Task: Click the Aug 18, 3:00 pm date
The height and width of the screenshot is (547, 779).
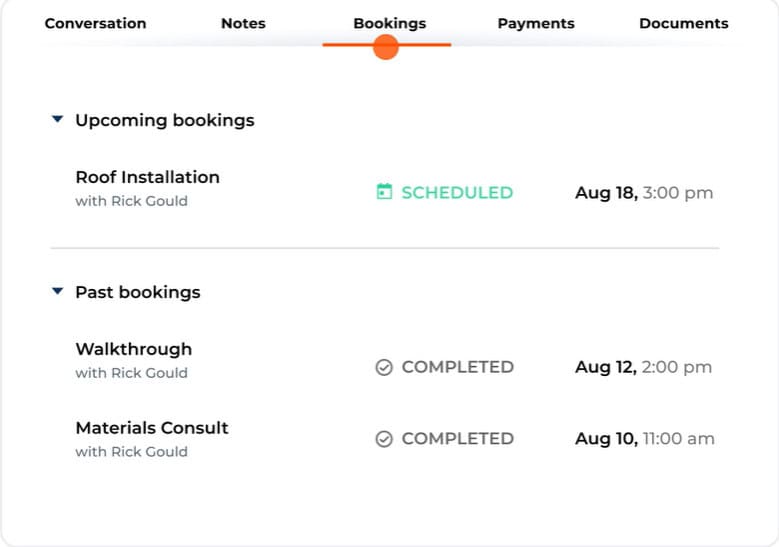Action: 644,192
